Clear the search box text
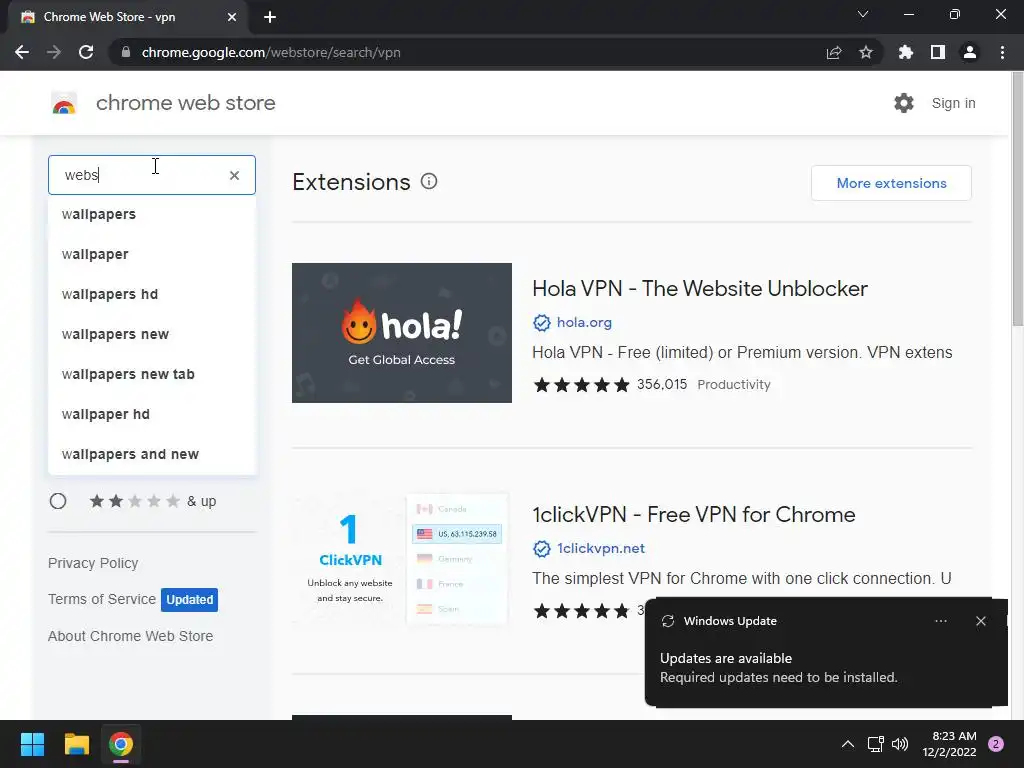The image size is (1024, 768). coord(234,175)
